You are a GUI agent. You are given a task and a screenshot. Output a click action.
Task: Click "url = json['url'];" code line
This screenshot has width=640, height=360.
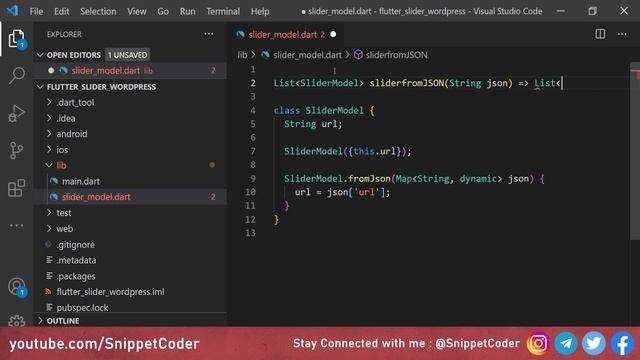[x=342, y=192]
